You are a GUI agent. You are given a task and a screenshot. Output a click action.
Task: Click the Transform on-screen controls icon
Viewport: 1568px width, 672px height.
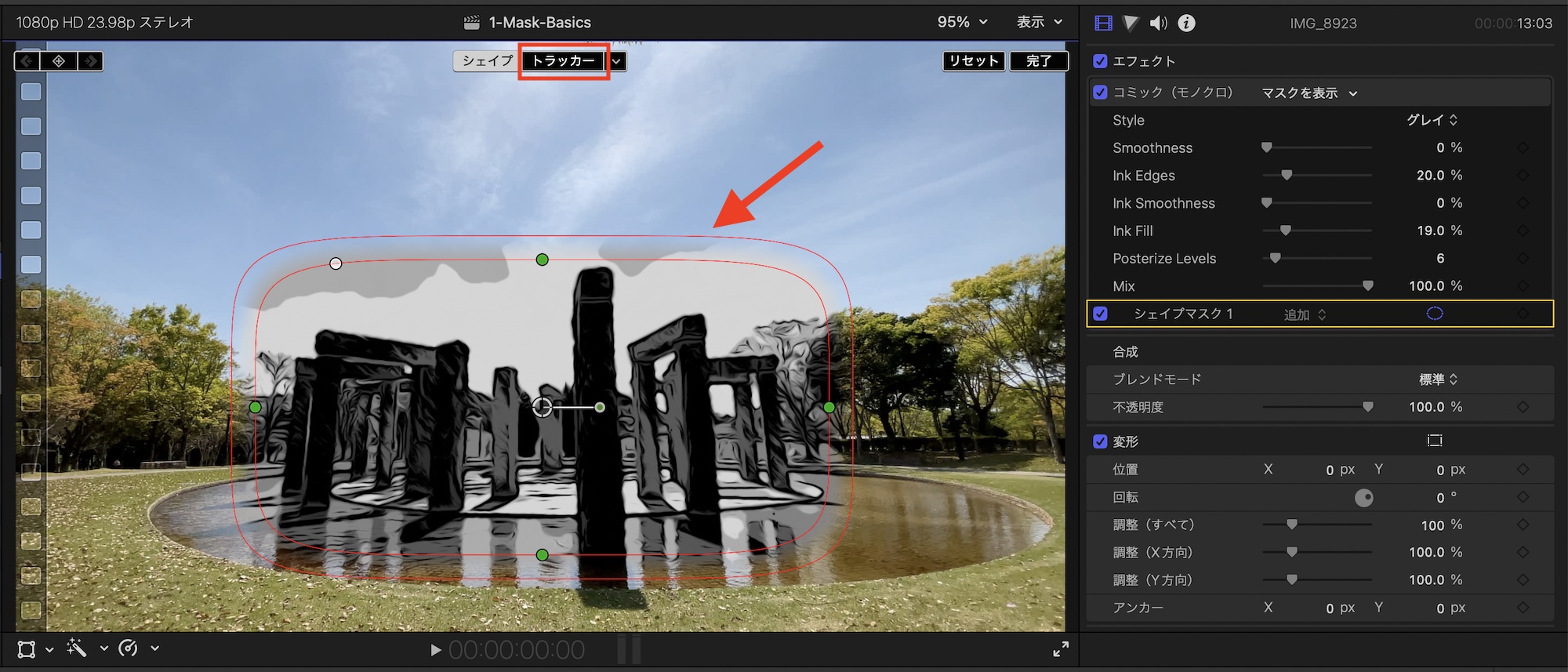pyautogui.click(x=1435, y=441)
